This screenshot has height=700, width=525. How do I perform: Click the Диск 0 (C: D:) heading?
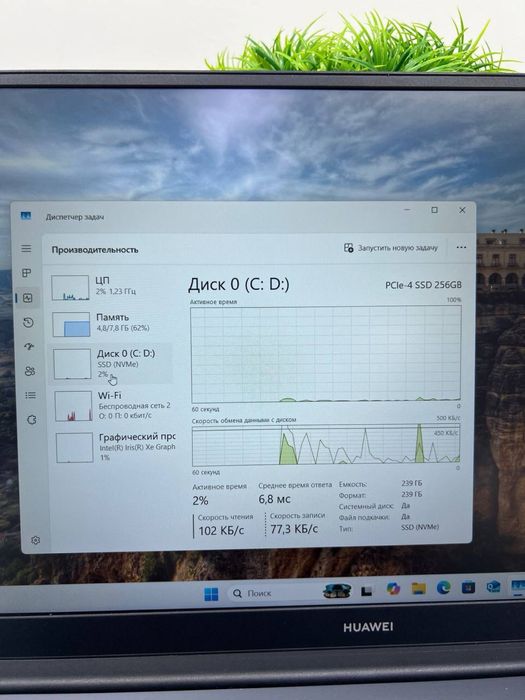pyautogui.click(x=238, y=284)
